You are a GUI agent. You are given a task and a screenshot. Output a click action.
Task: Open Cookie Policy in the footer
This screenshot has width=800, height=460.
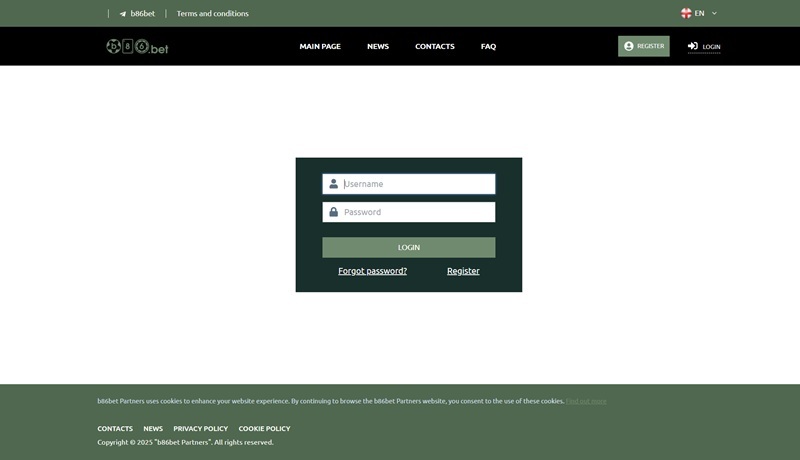(264, 428)
